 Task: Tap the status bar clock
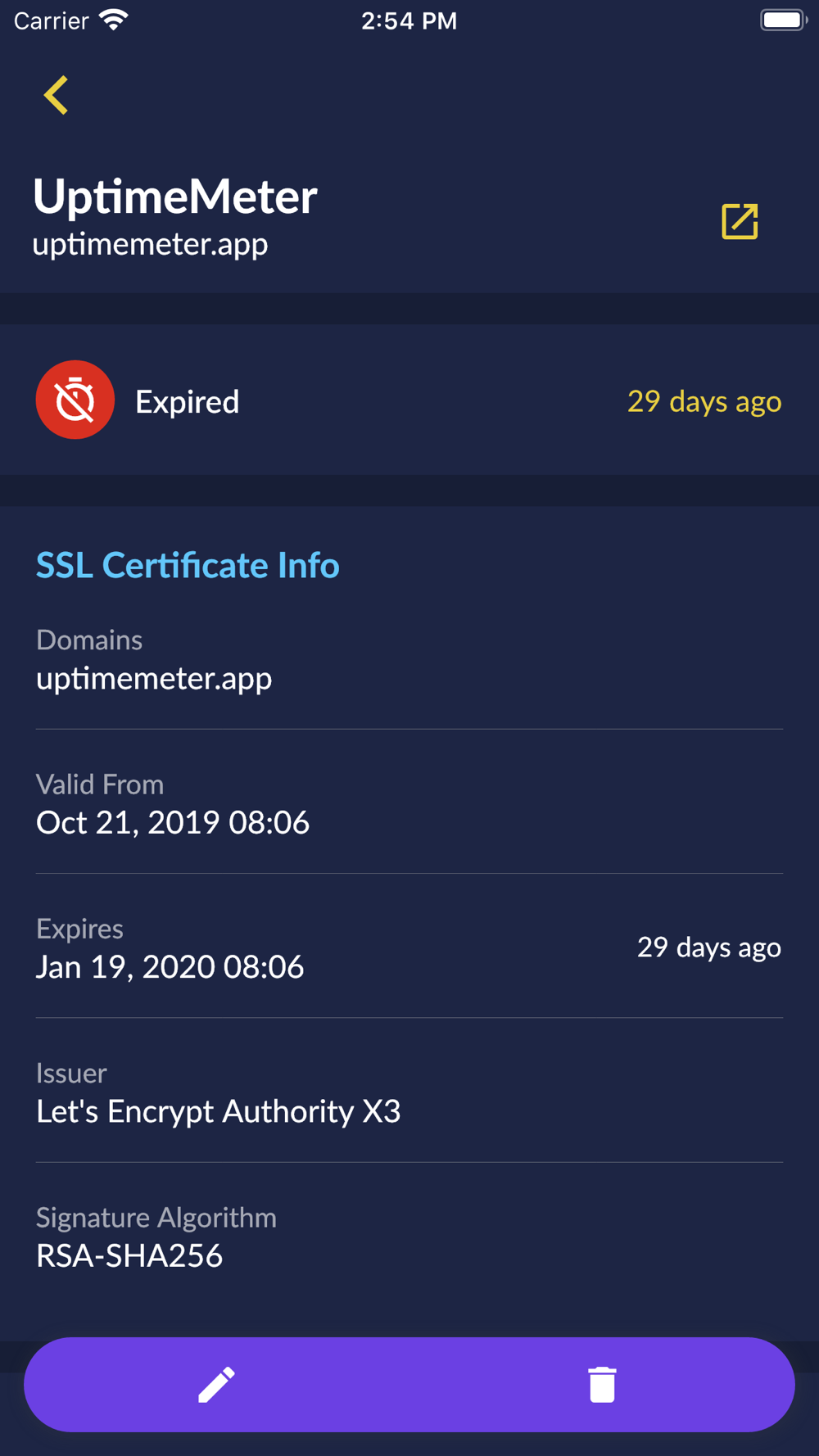[x=409, y=20]
